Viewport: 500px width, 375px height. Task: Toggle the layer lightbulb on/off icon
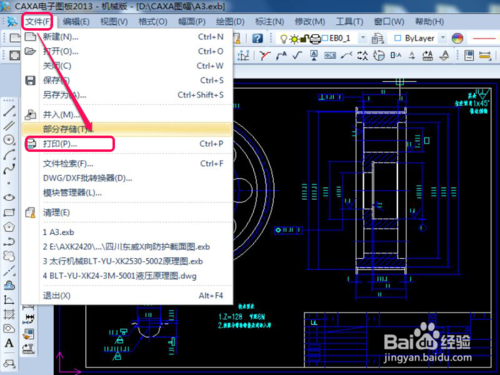tap(283, 39)
